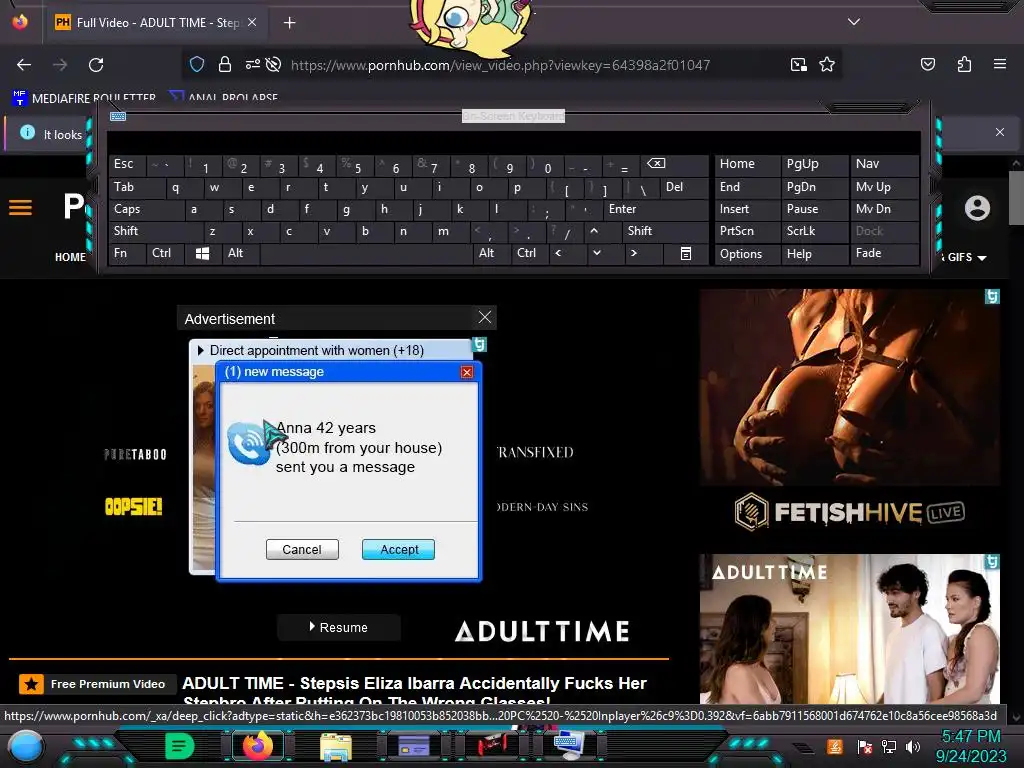Click the PrtScn key on keyboard
This screenshot has width=1024, height=768.
pos(748,231)
